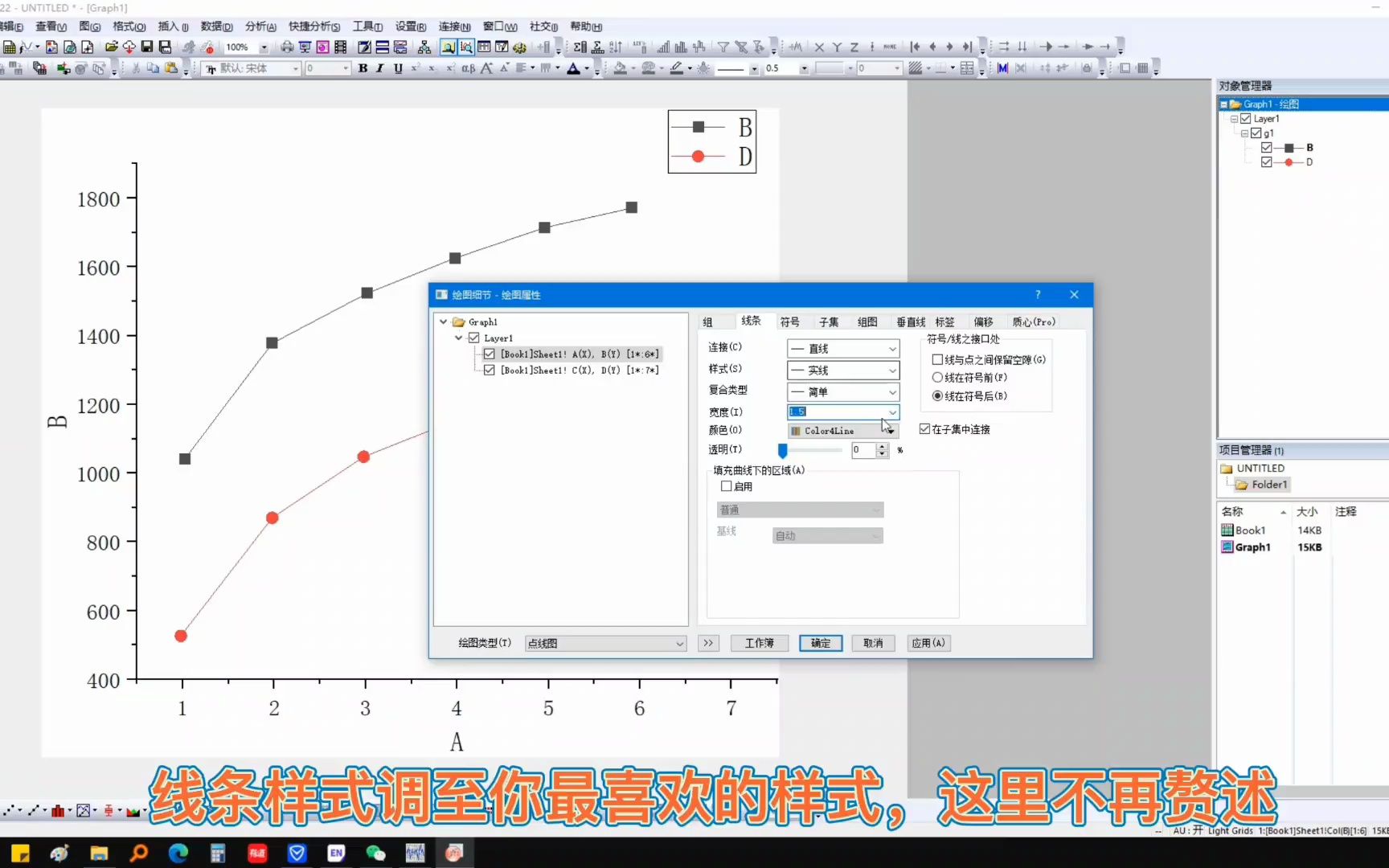The image size is (1389, 868).
Task: Click the New Workbook icon
Action: tap(11, 47)
